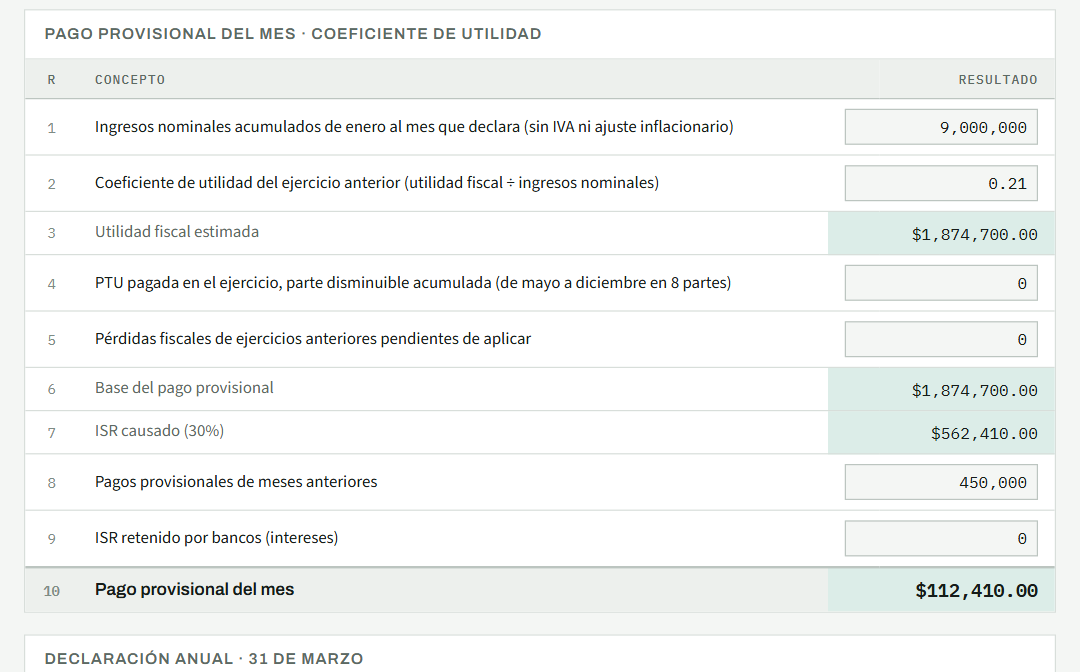Image resolution: width=1080 pixels, height=672 pixels.
Task: Edit the coeficiente de utilidad field
Action: point(941,183)
